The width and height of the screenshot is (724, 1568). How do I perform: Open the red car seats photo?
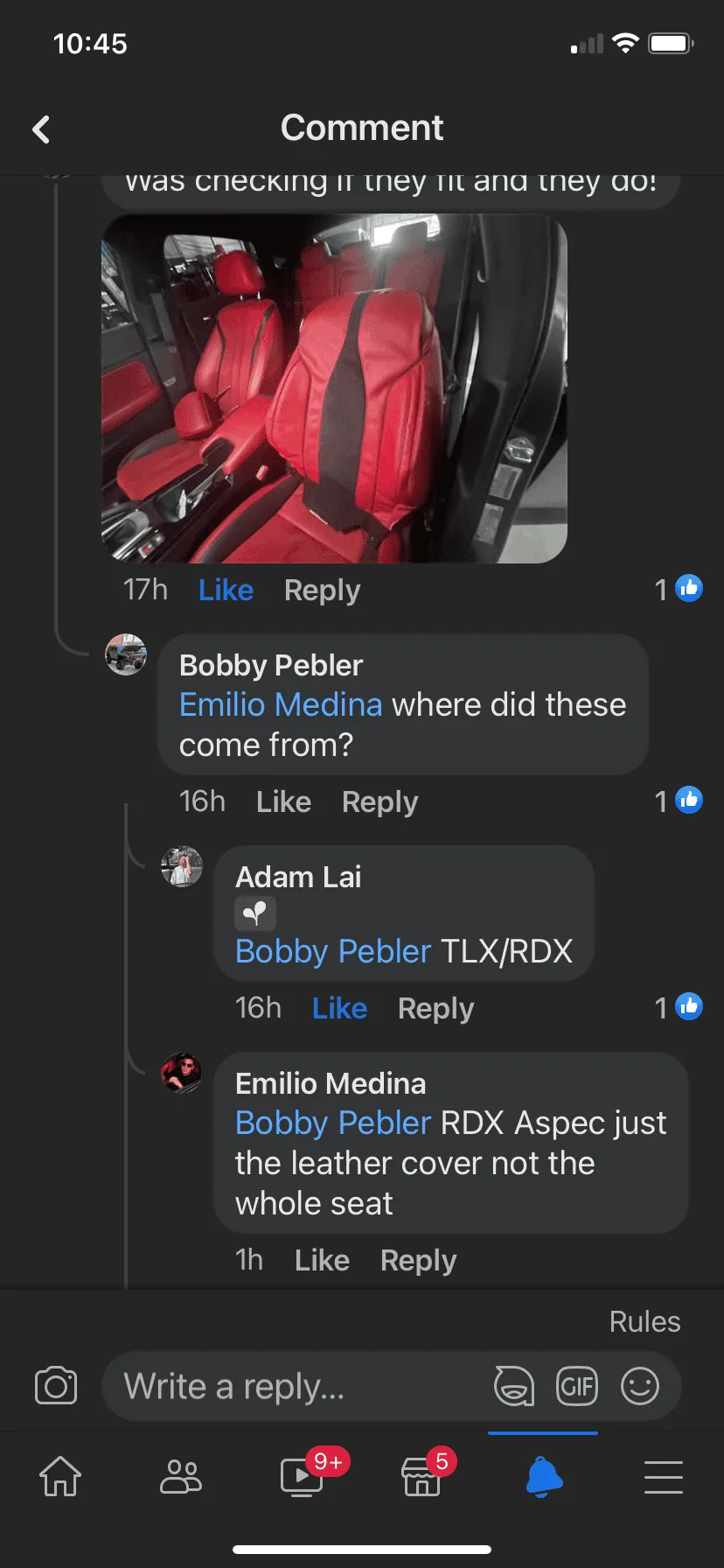tap(335, 388)
